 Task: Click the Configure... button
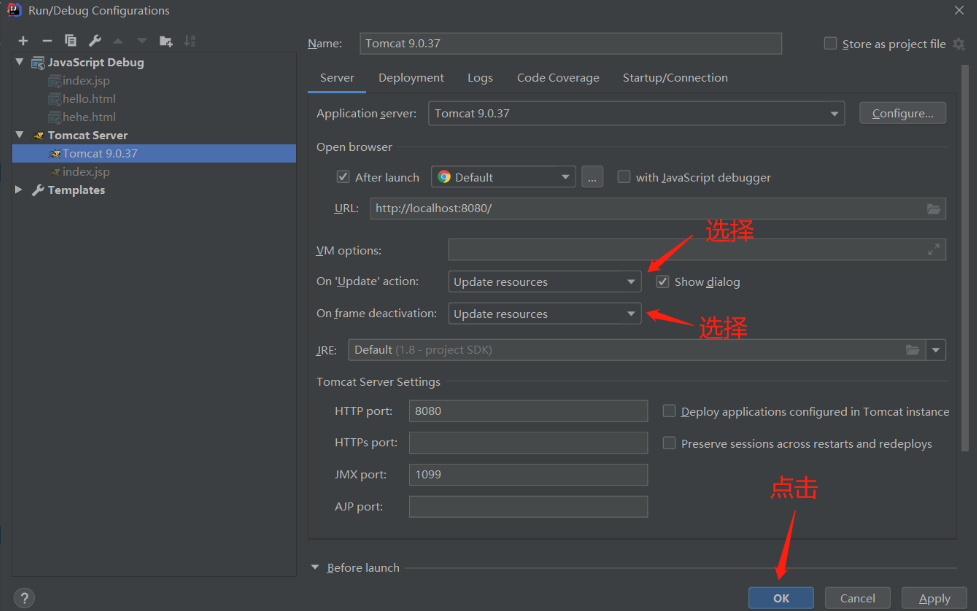(903, 113)
